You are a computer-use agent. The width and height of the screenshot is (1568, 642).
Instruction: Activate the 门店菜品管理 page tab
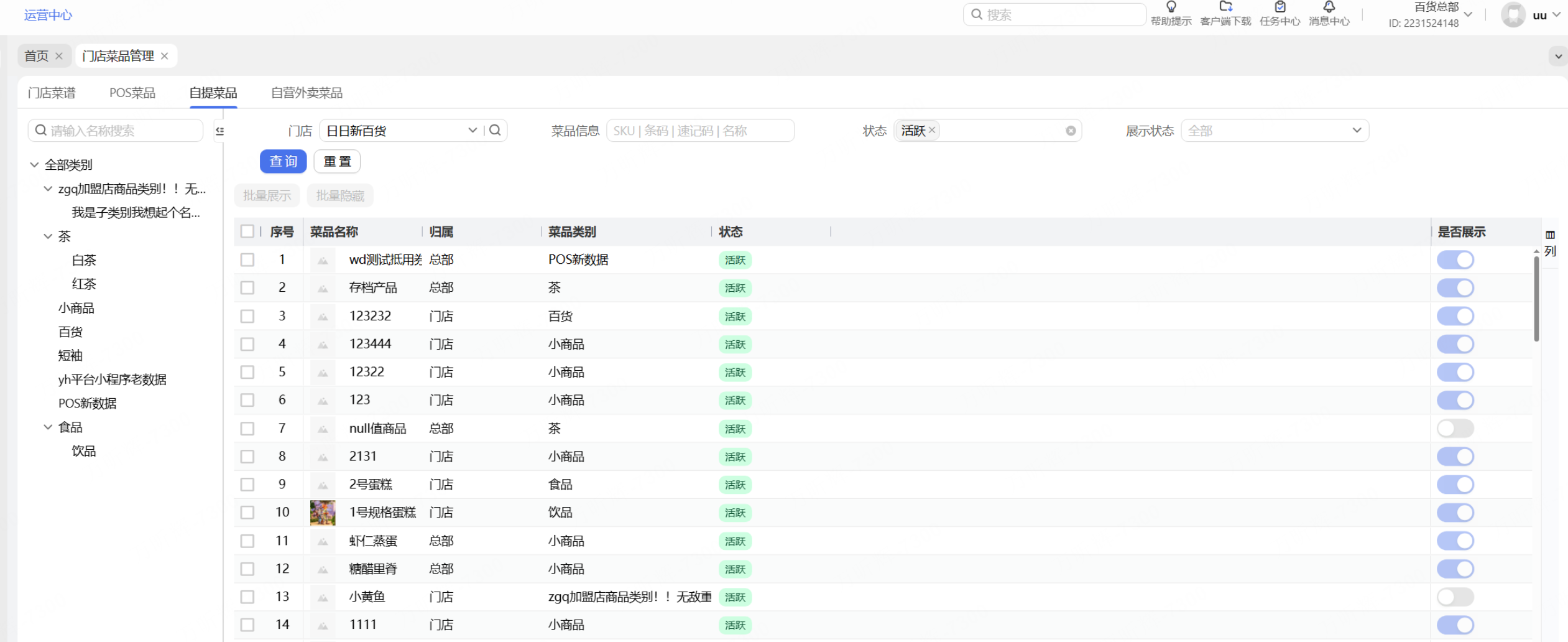pos(118,56)
